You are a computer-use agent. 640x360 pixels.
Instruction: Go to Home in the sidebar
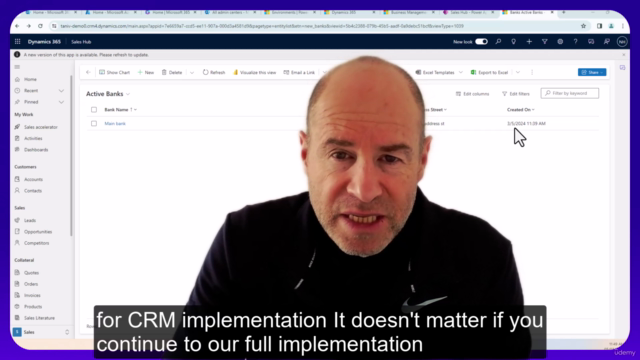click(30, 79)
